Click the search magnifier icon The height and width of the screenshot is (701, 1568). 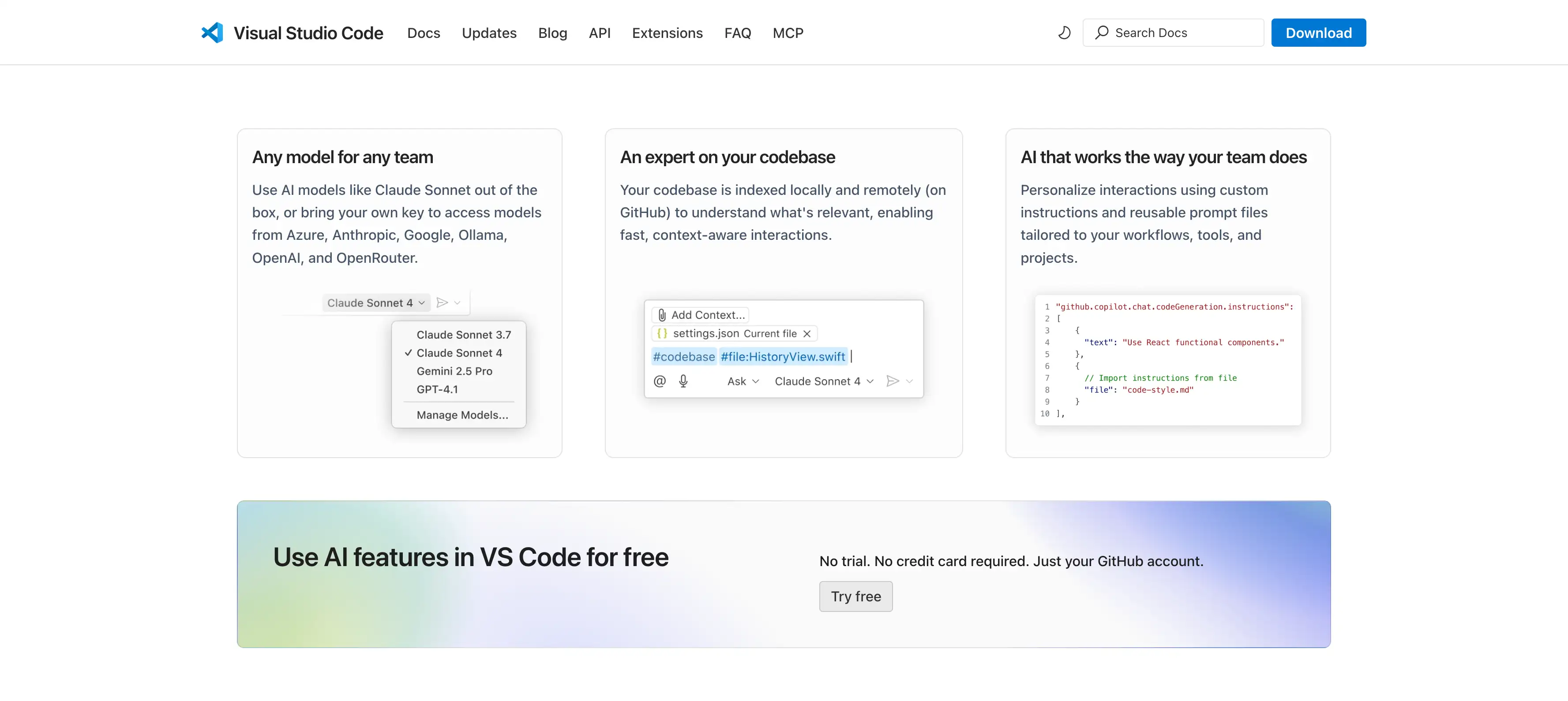(1101, 32)
